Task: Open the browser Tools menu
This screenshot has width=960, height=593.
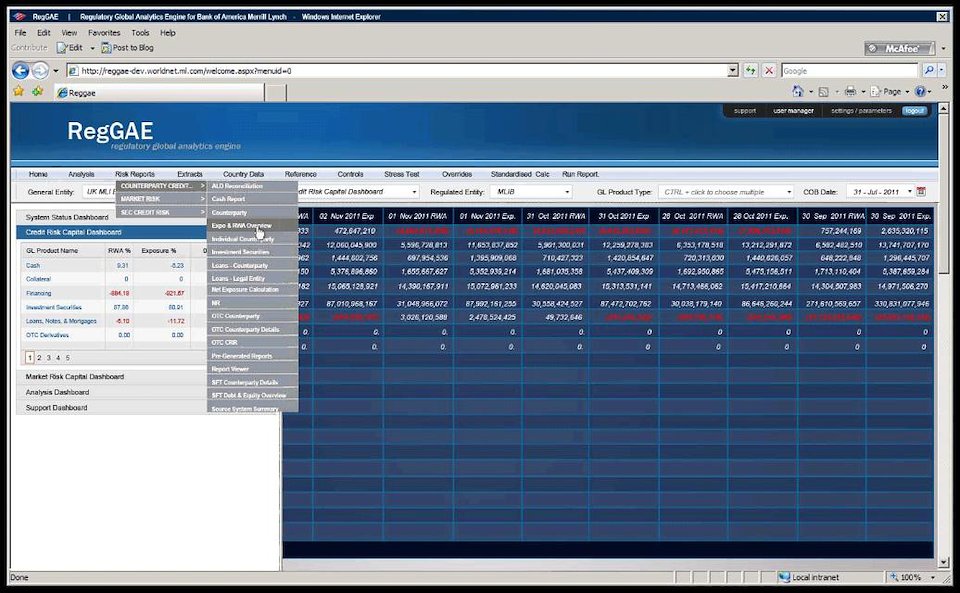Action: (140, 33)
